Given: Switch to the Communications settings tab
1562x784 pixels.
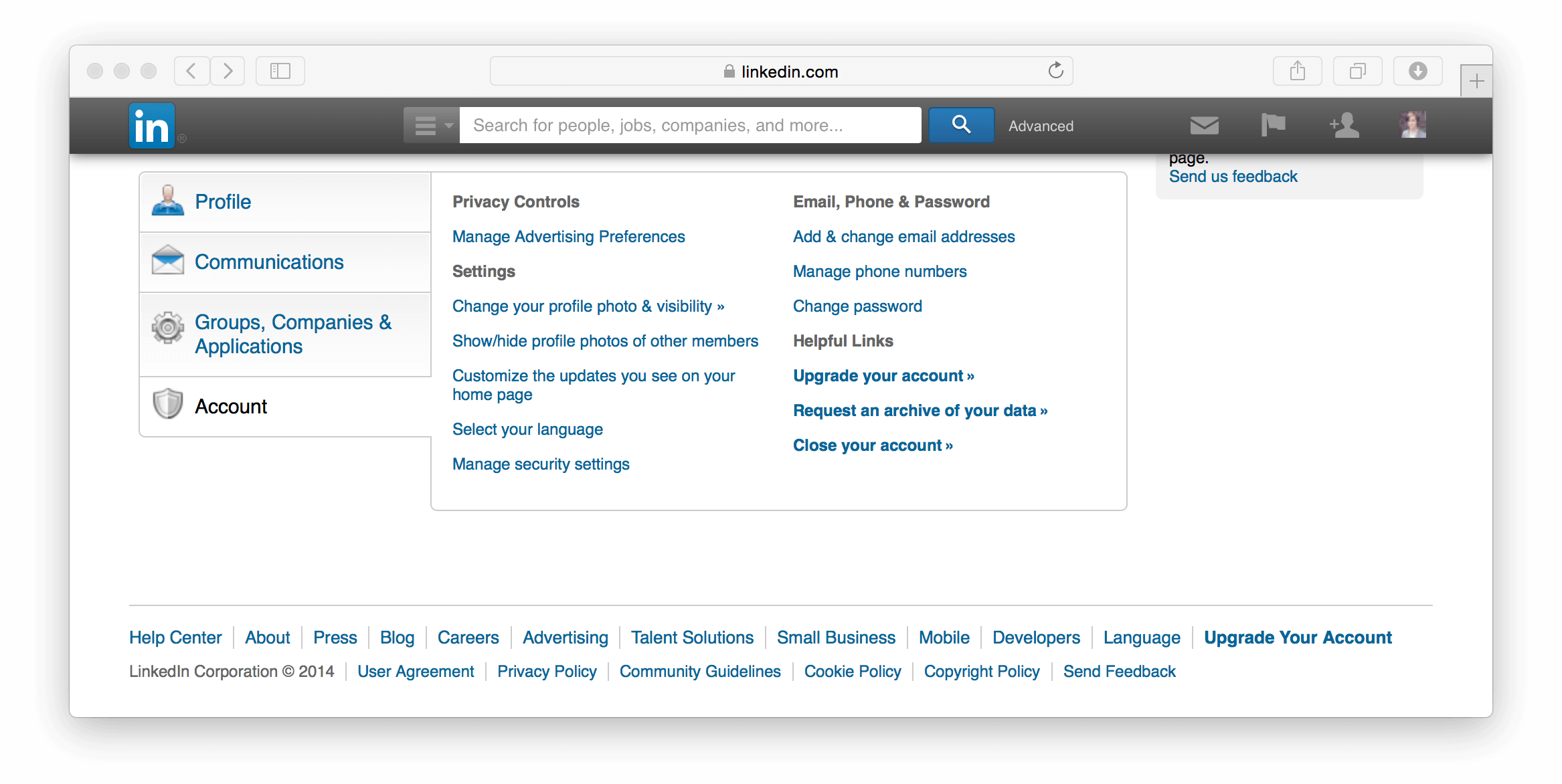Looking at the screenshot, I should pos(285,262).
